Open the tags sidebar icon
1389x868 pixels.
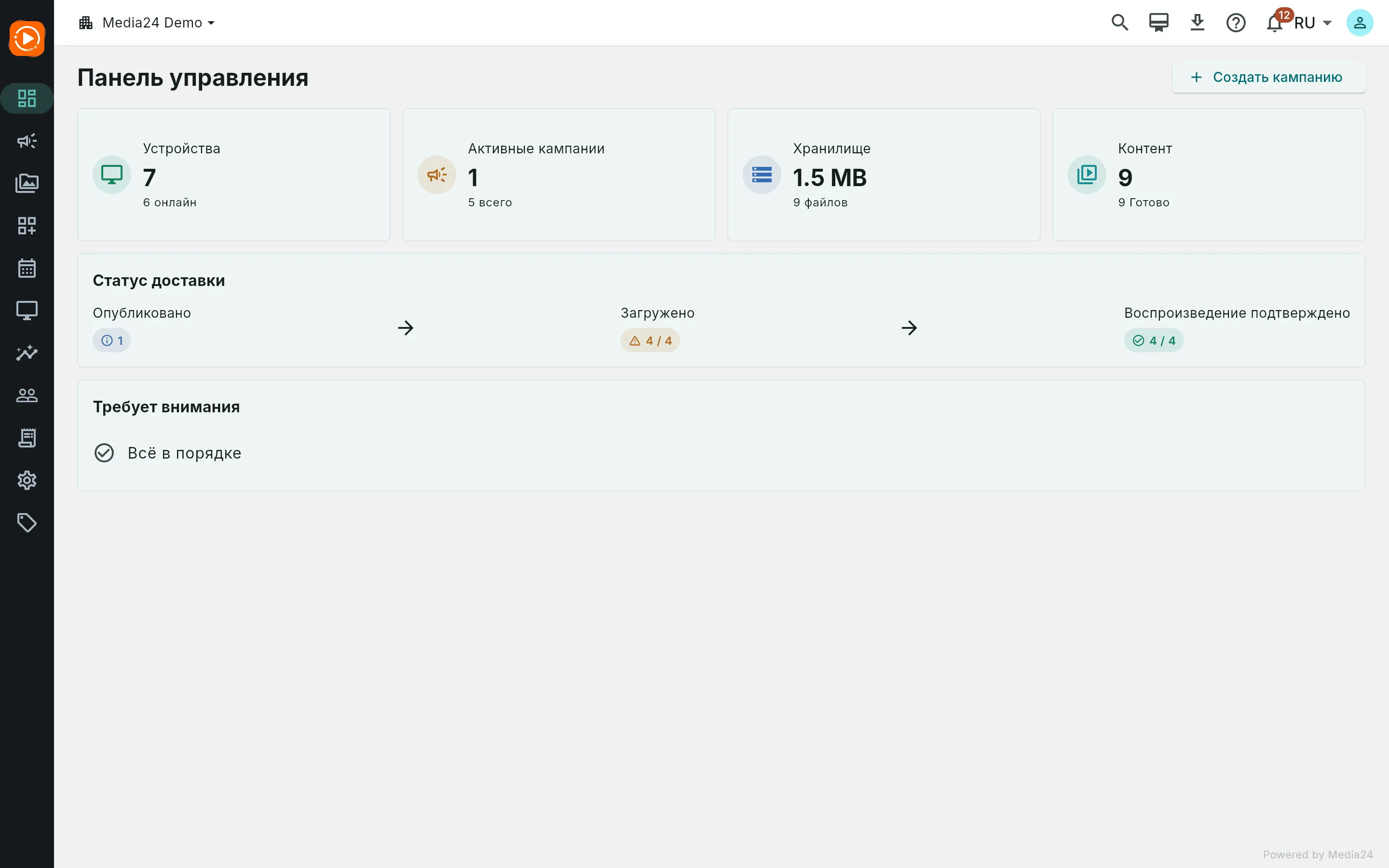(27, 522)
